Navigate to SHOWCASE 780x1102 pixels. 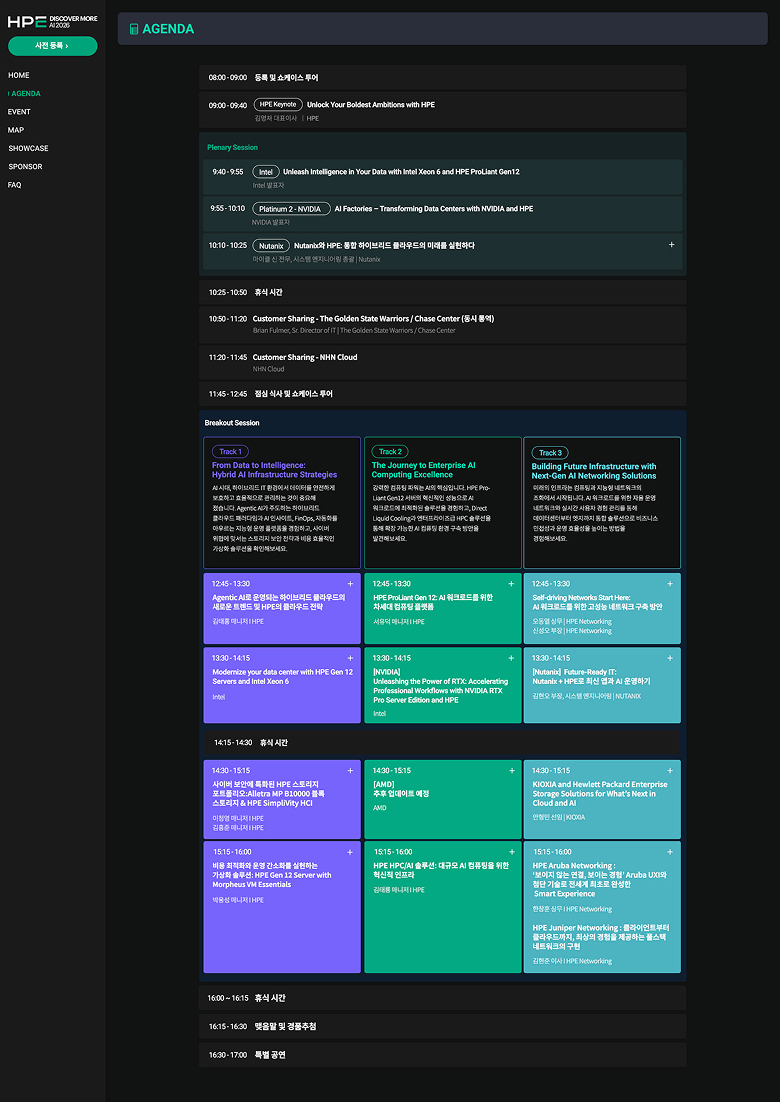(28, 148)
